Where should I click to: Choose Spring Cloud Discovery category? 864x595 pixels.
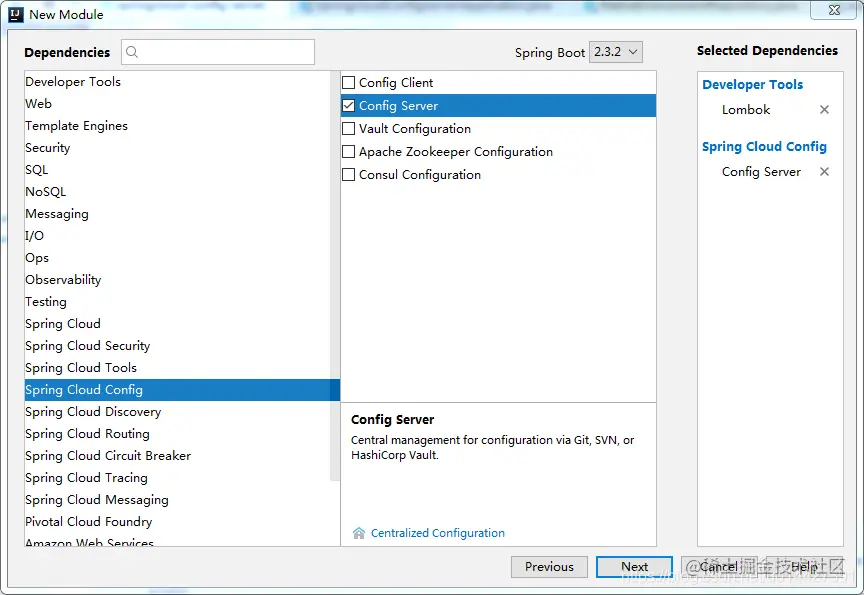click(x=177, y=412)
